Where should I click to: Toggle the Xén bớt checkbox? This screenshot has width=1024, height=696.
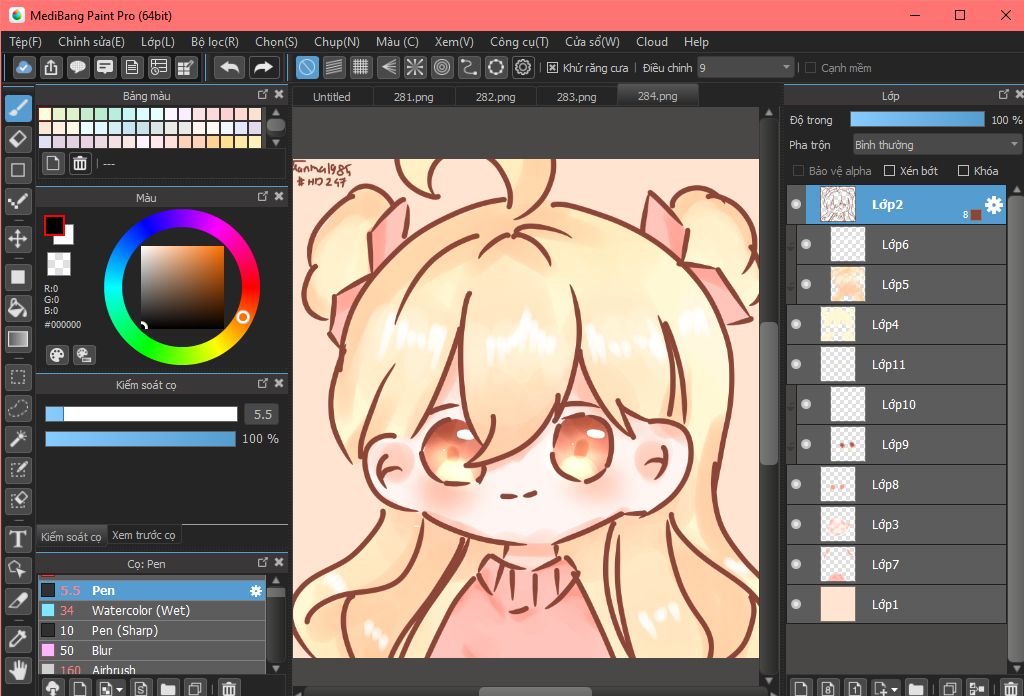(889, 170)
